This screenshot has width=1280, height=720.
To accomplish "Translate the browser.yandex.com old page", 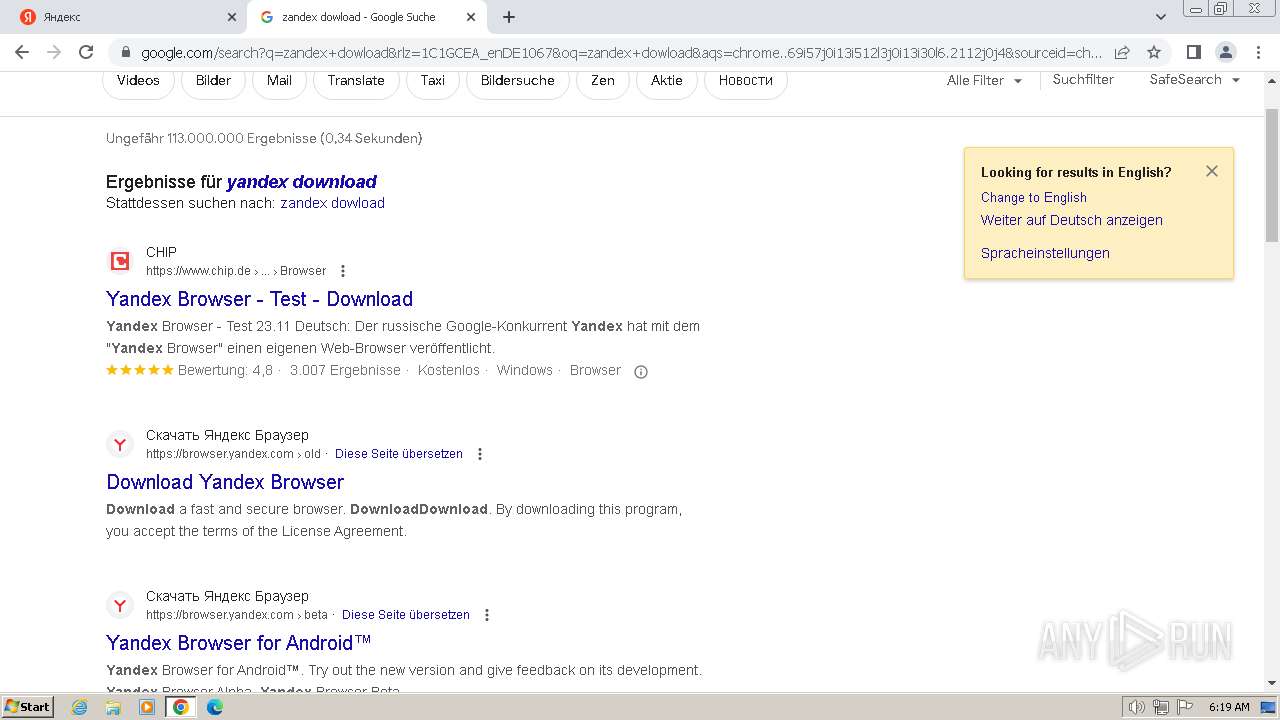I will point(399,454).
